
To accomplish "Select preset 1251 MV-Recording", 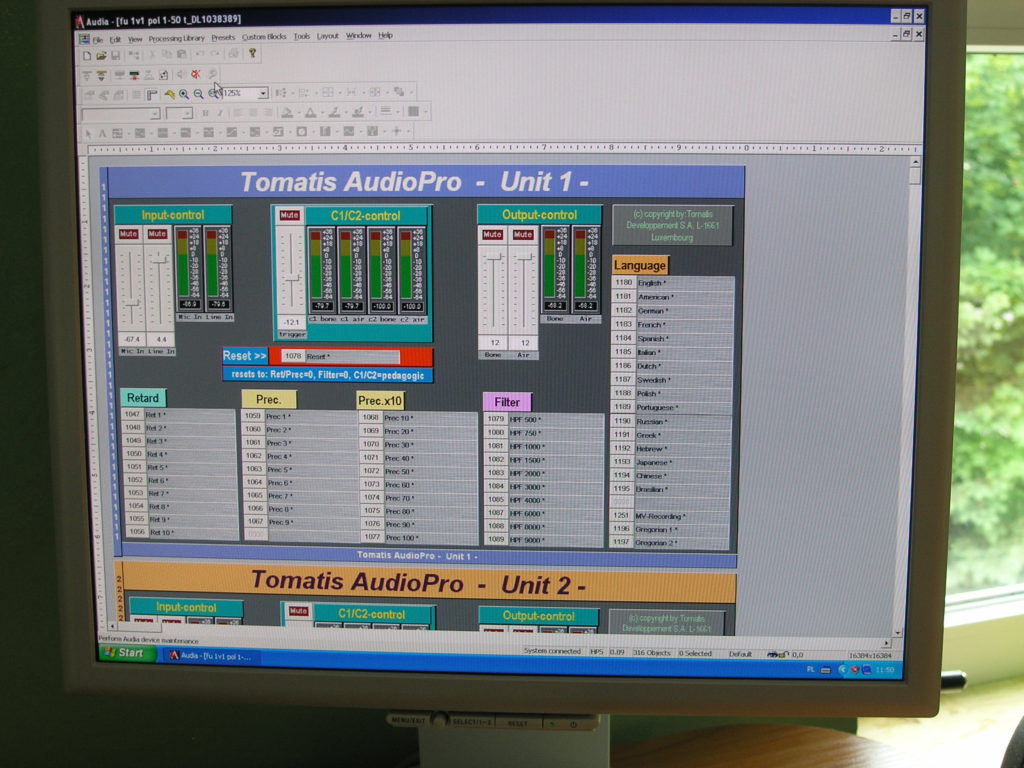I will 670,516.
